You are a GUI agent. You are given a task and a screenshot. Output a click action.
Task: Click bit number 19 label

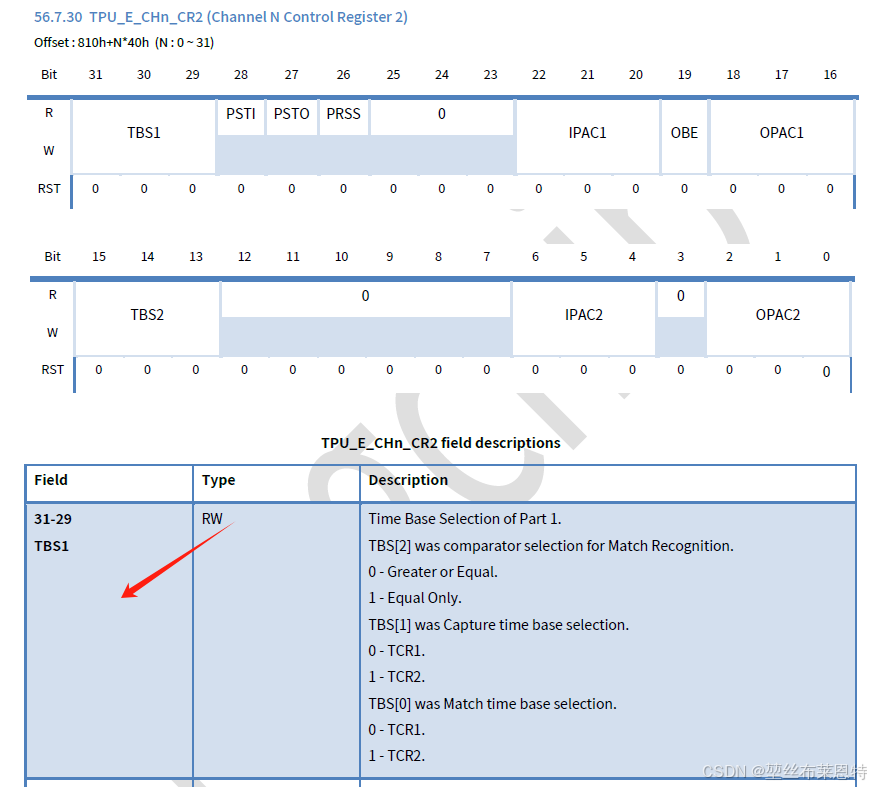(x=684, y=75)
